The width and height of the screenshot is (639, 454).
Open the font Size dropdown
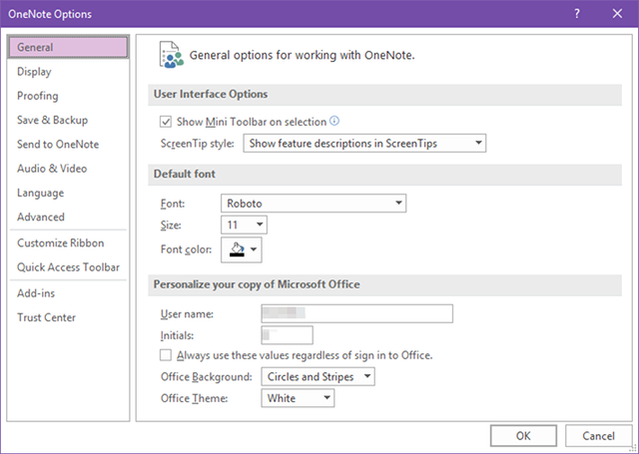coord(244,225)
